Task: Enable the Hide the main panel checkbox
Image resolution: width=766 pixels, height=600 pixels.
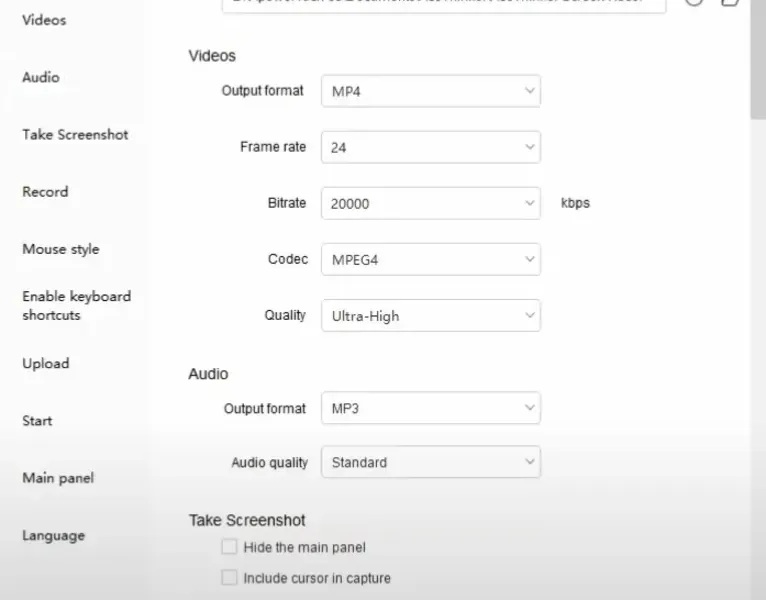Action: [230, 547]
